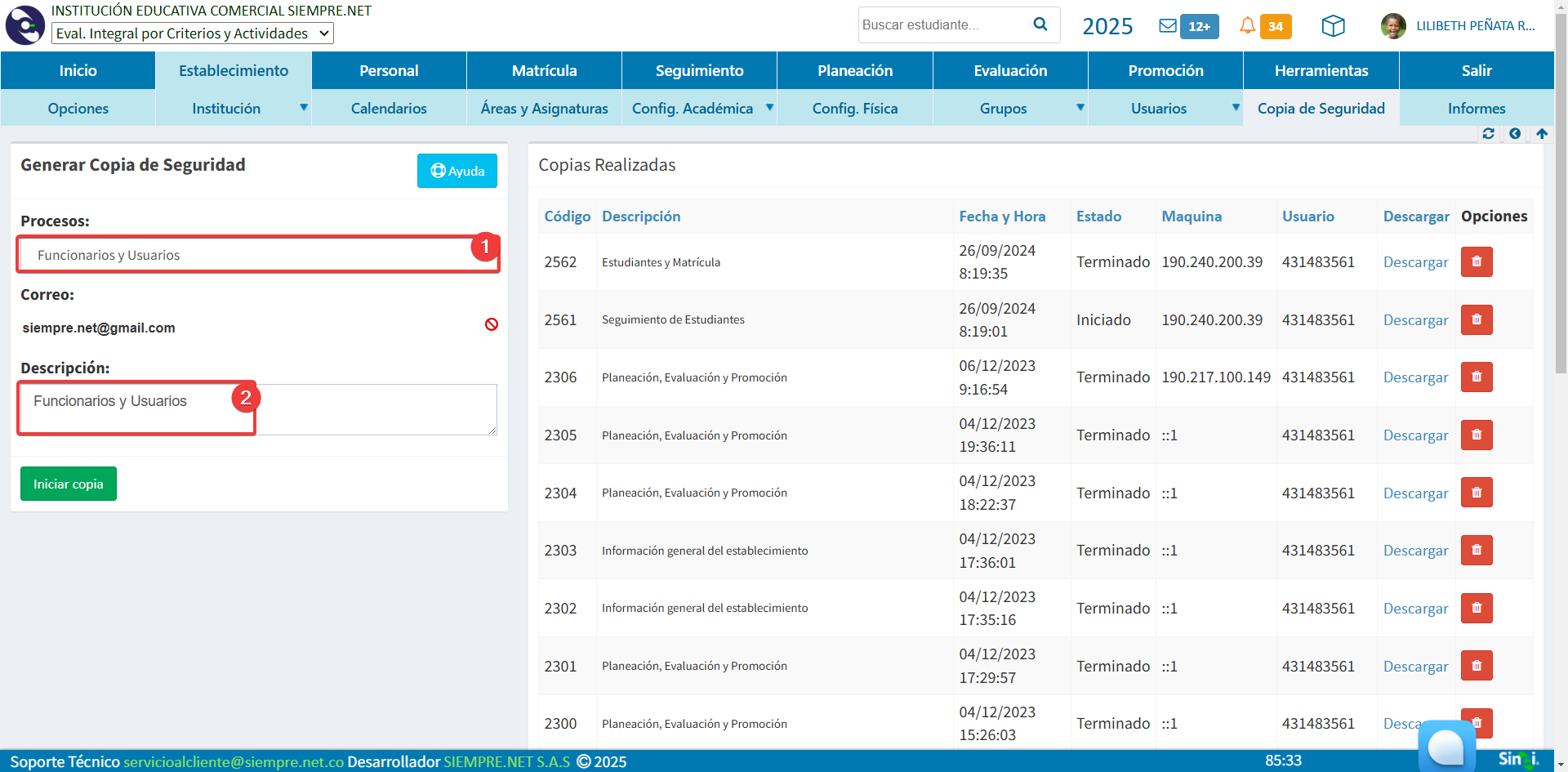Screen dimensions: 1568x772
Task: Click the scroll-to-top arrow icon
Action: pyautogui.click(x=1542, y=133)
